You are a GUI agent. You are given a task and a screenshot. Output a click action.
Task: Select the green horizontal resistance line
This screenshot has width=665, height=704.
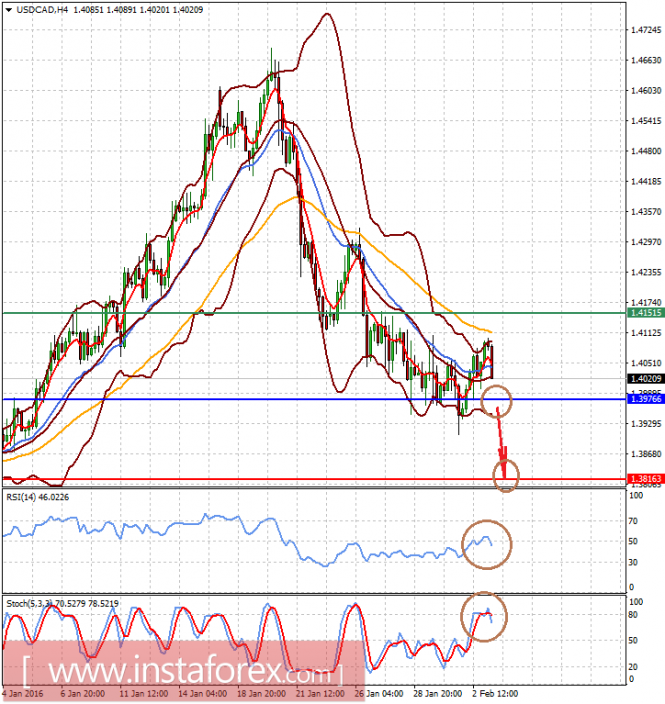tap(314, 313)
